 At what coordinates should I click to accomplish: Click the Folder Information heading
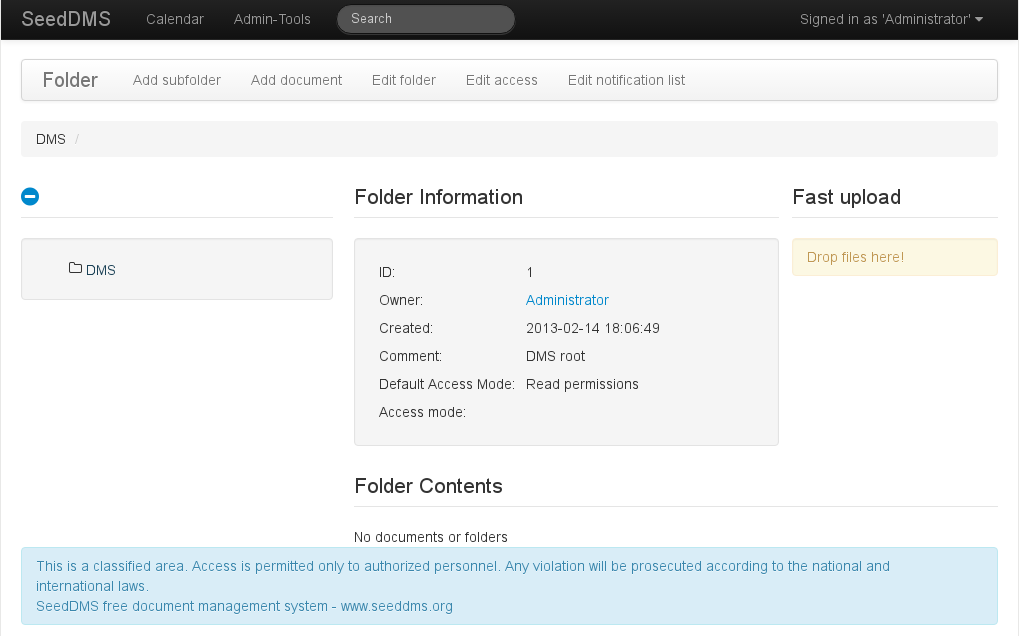pyautogui.click(x=438, y=197)
